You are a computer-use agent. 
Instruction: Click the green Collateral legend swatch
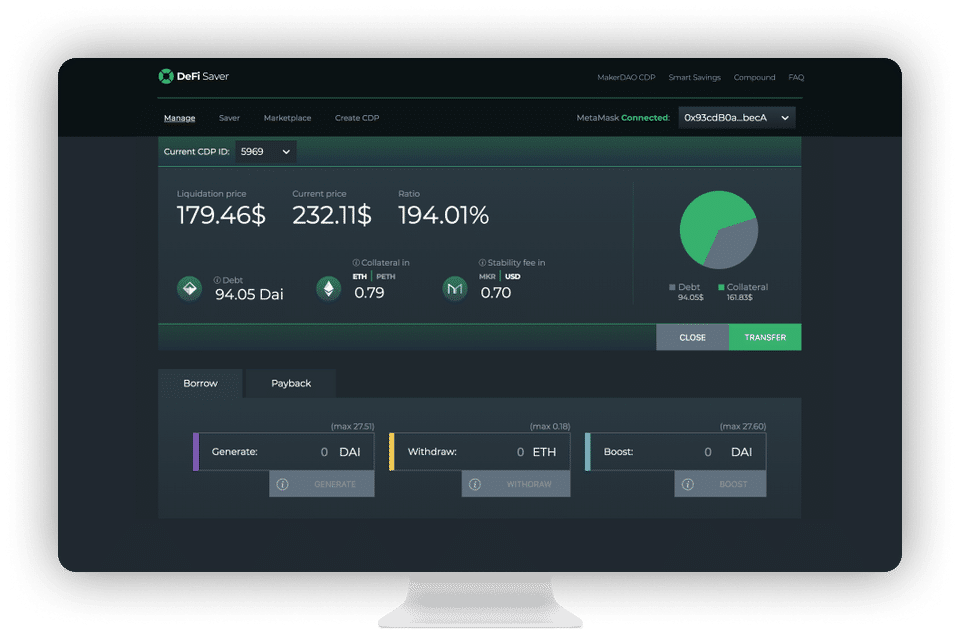(721, 287)
